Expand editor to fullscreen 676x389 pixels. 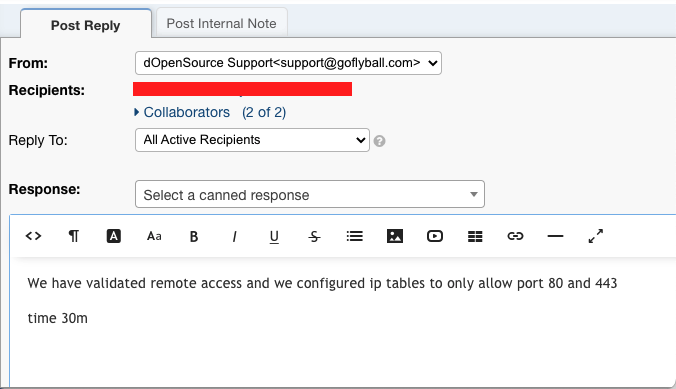(595, 236)
